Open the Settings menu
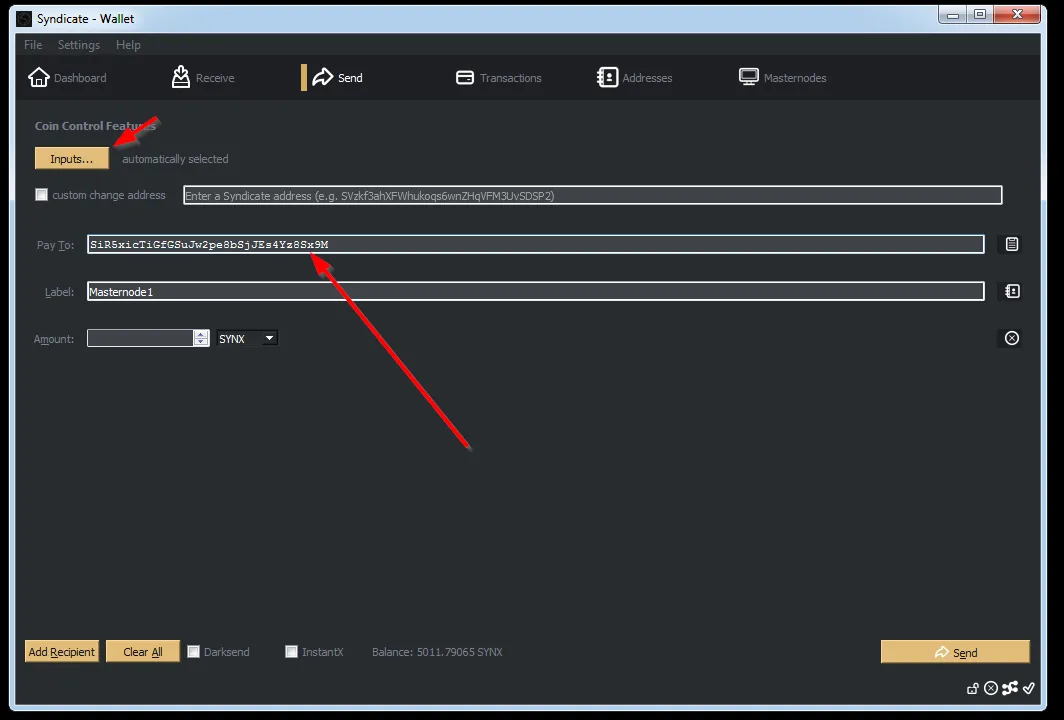The width and height of the screenshot is (1064, 720). (79, 45)
